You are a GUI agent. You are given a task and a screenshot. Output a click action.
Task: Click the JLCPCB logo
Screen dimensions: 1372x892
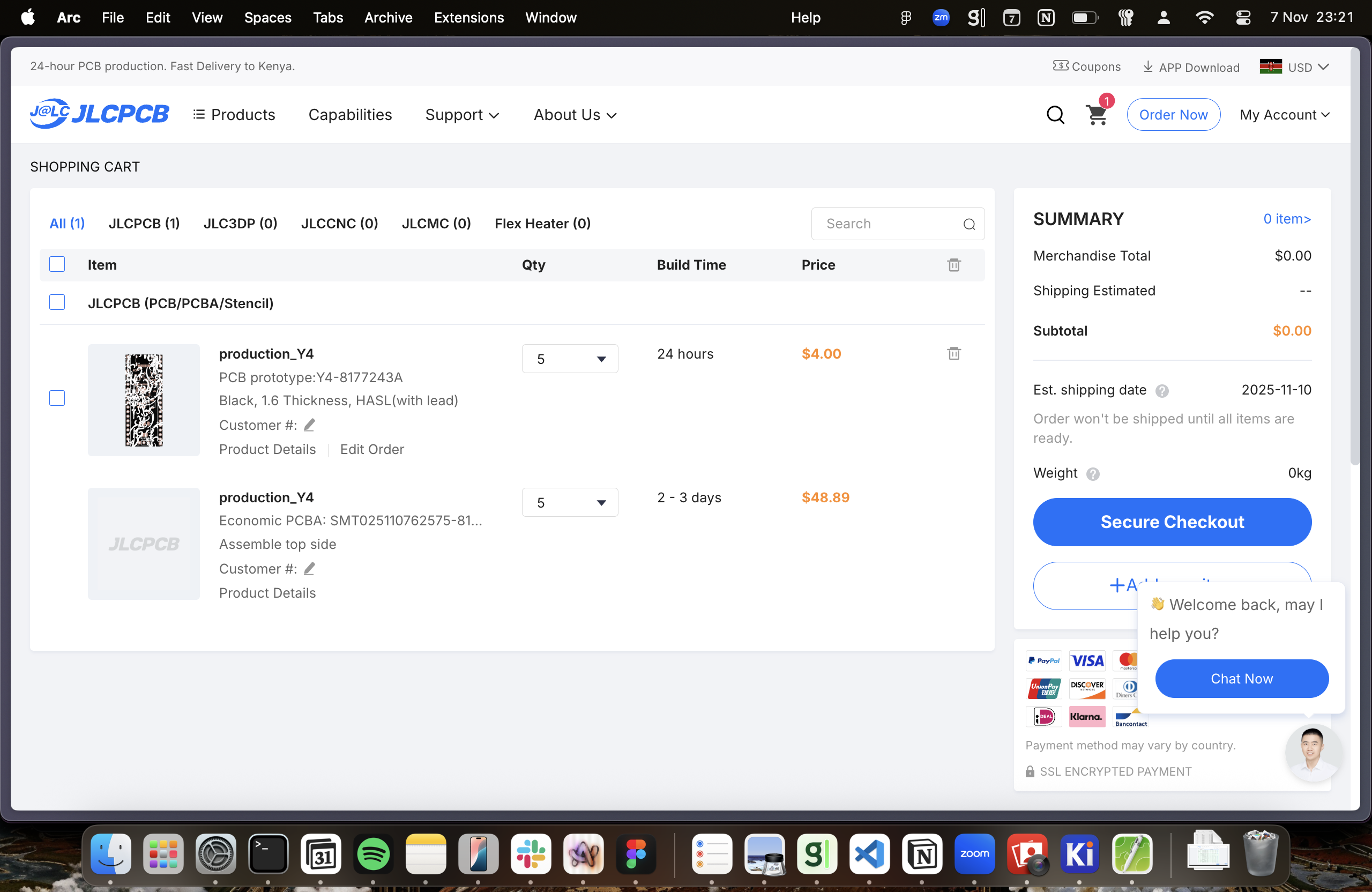[99, 114]
